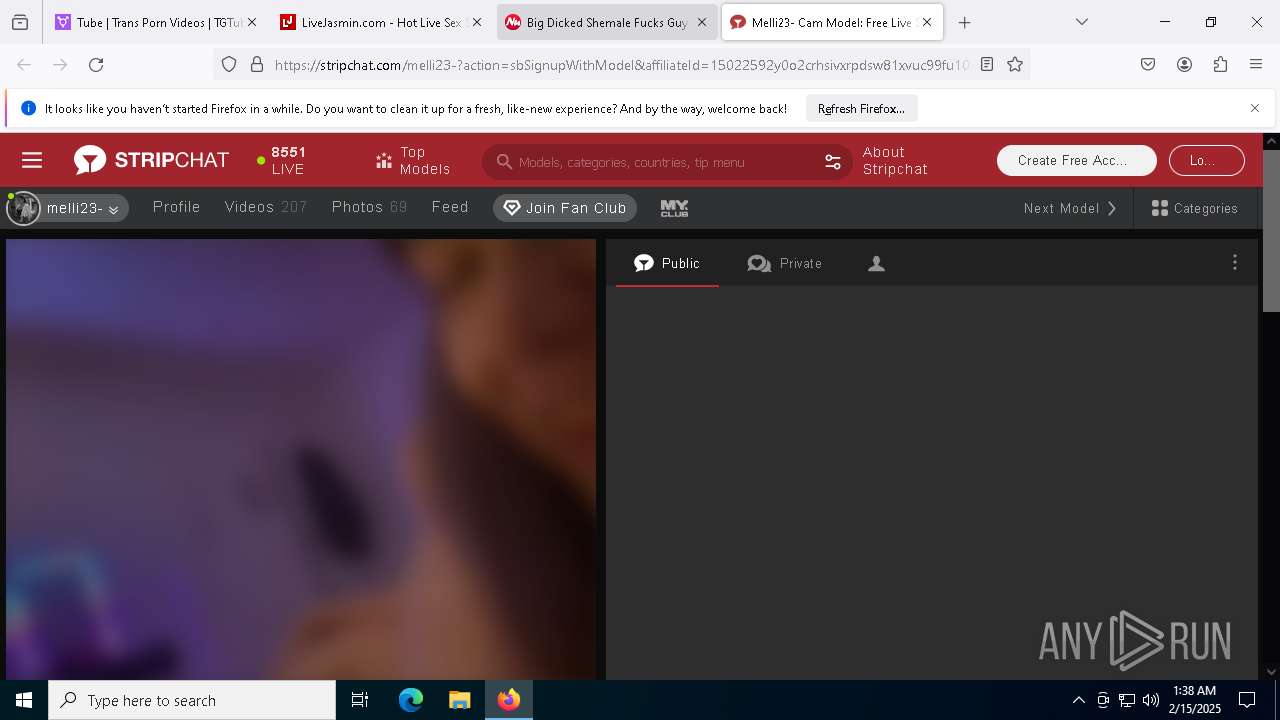
Task: Open the volume control in system tray
Action: pos(1151,700)
